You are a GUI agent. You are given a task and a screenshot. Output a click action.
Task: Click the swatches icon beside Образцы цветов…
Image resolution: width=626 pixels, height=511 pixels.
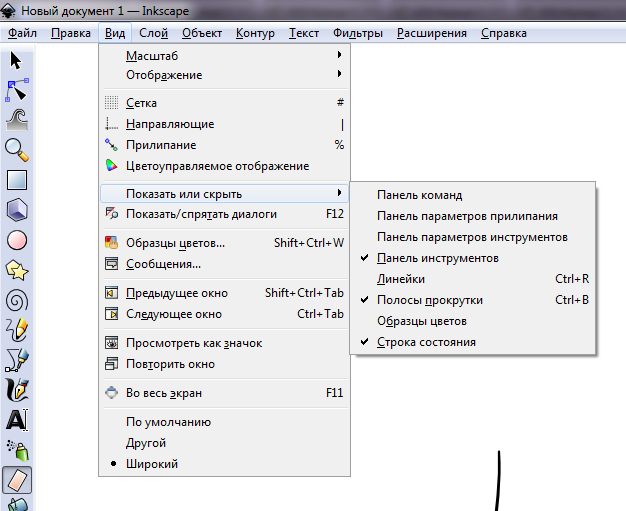111,242
